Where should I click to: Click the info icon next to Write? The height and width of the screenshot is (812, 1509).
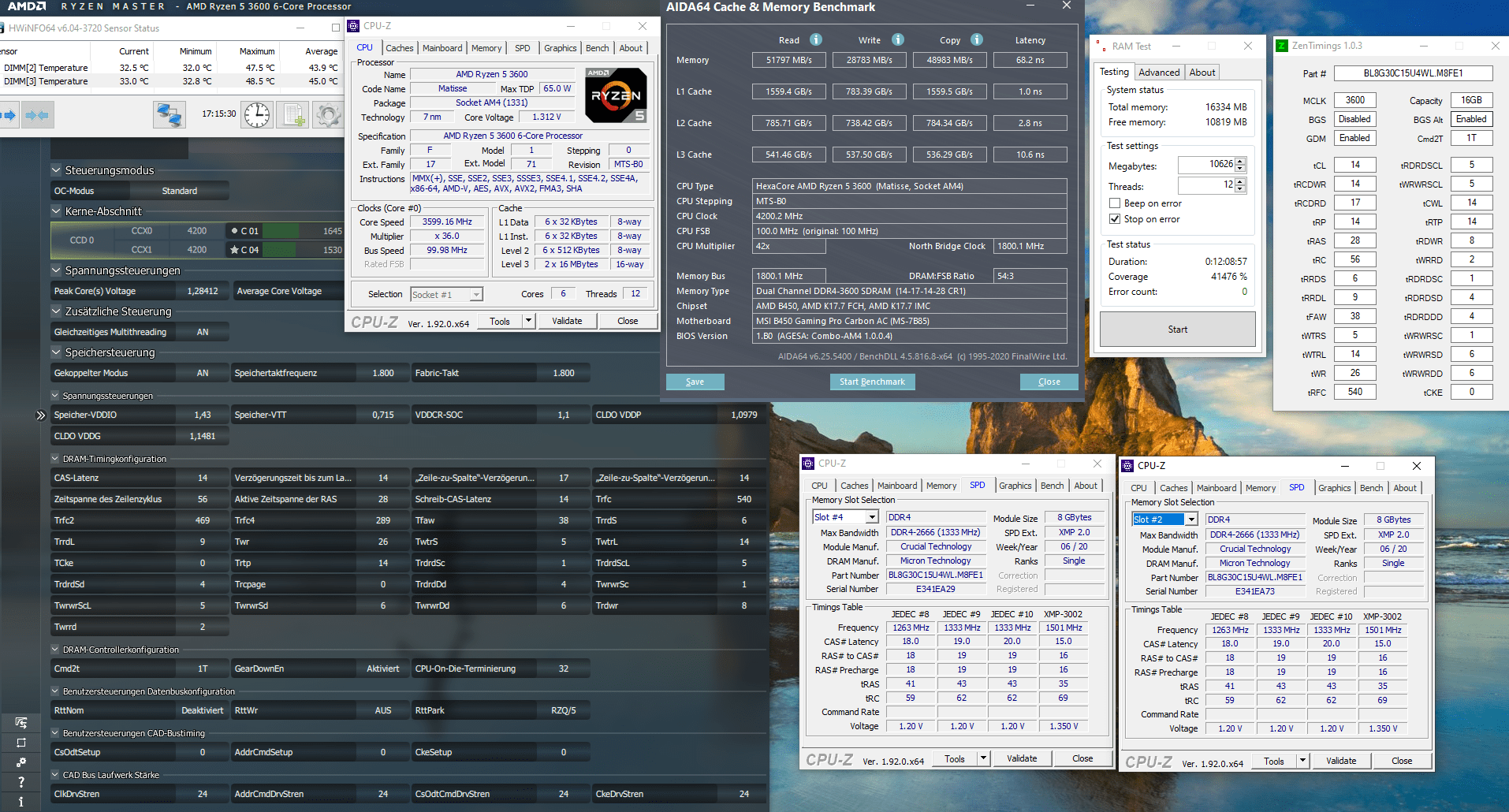click(898, 39)
